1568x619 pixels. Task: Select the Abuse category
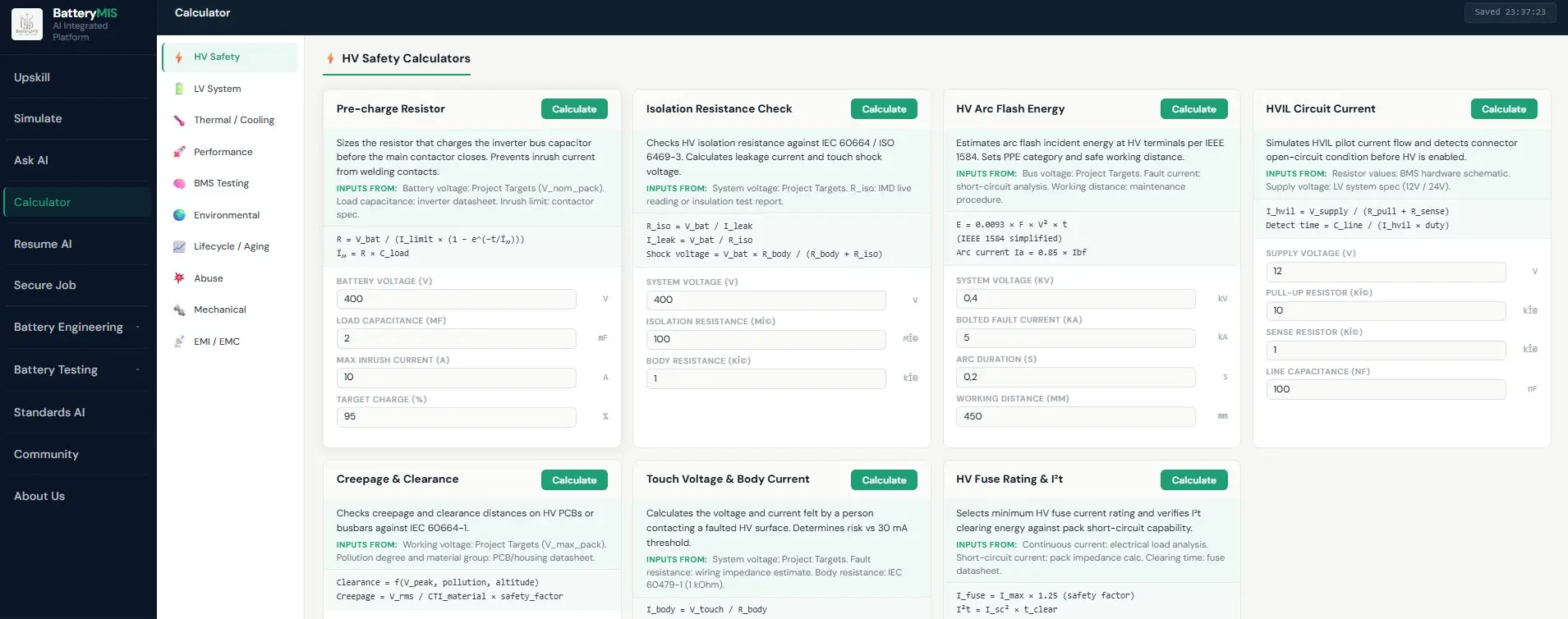click(x=230, y=278)
